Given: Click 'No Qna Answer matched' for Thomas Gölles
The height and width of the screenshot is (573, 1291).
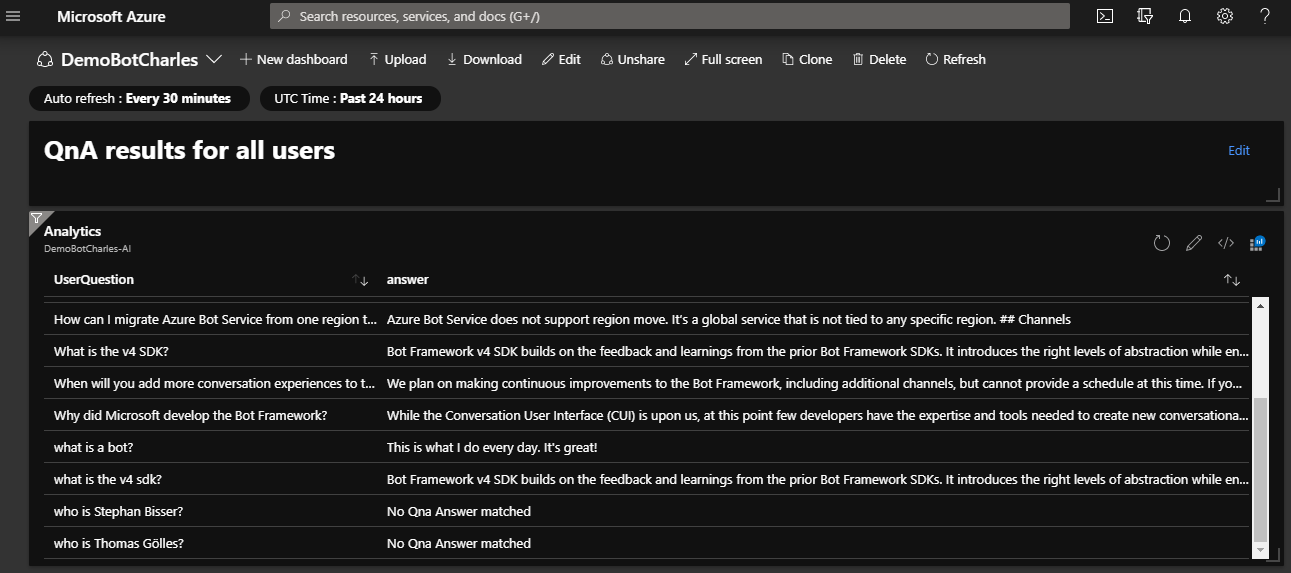Looking at the screenshot, I should (459, 544).
